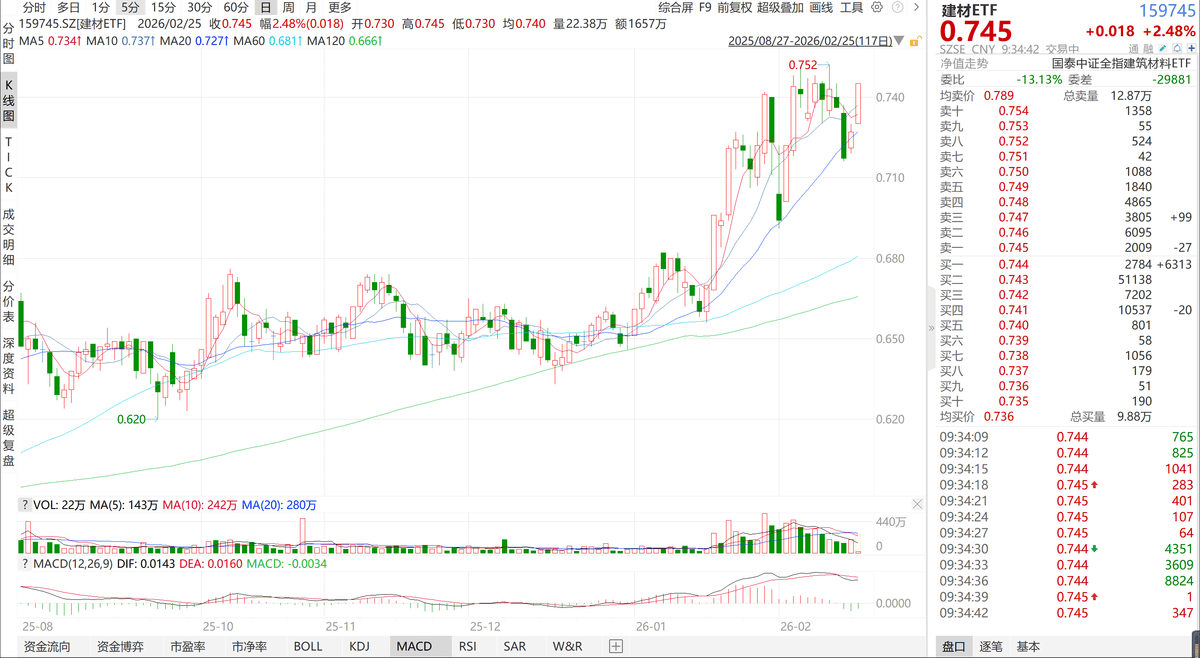Select the 5分 period
The width and height of the screenshot is (1200, 658).
[x=130, y=7]
